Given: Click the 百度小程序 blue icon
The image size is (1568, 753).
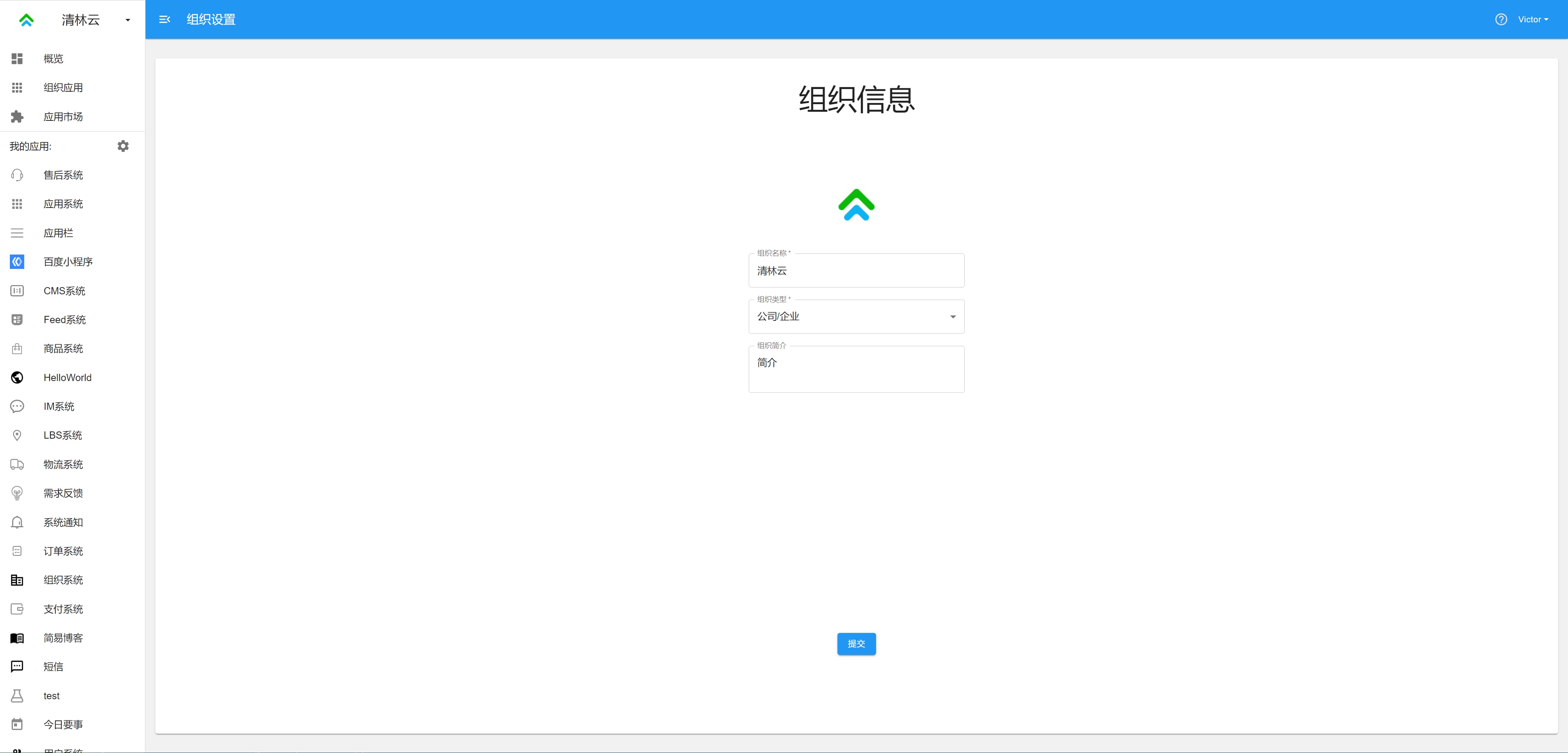Looking at the screenshot, I should [17, 262].
